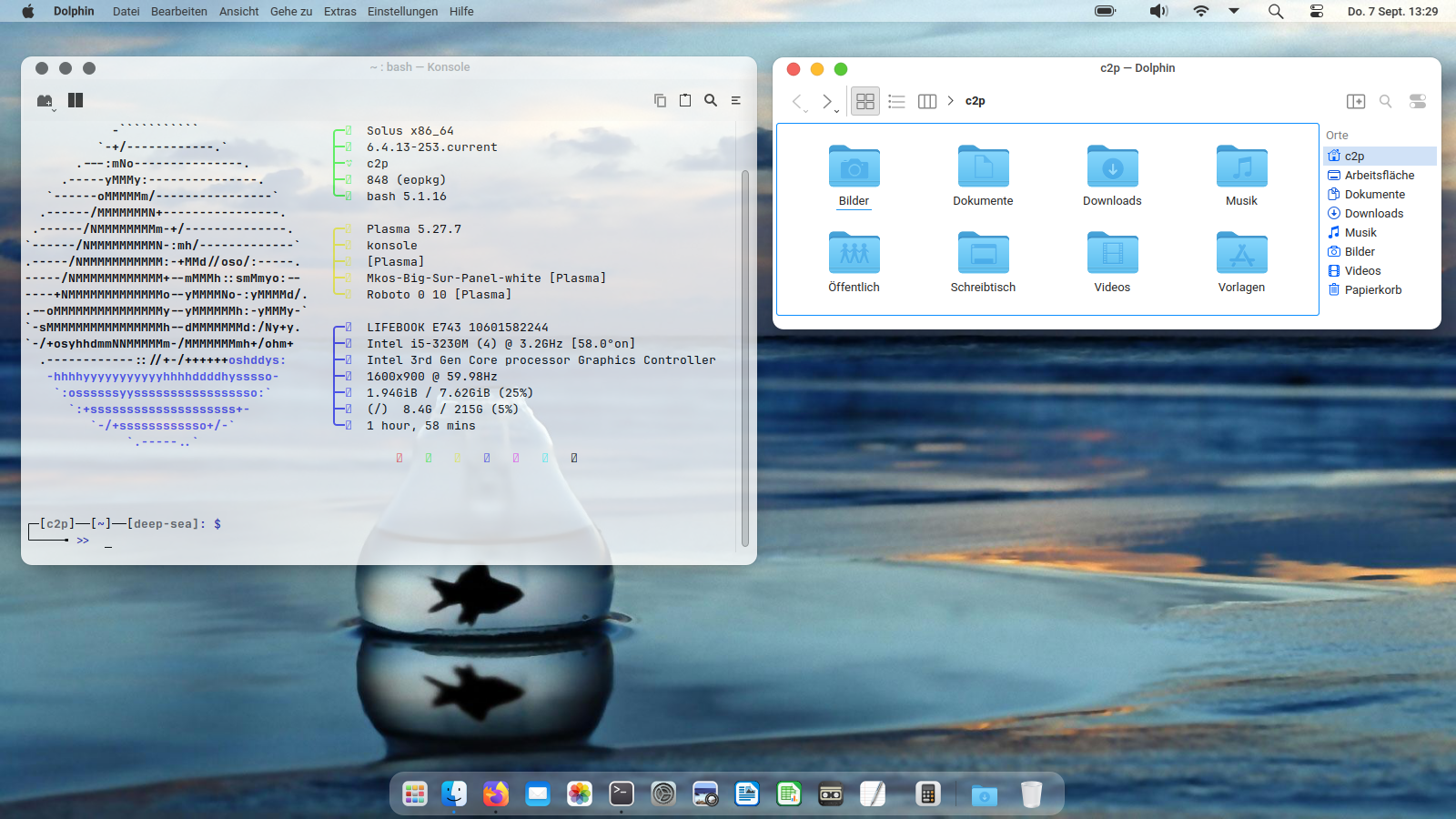The image size is (1456, 819).
Task: Open the Bearbeiten menu
Action: coord(179,11)
